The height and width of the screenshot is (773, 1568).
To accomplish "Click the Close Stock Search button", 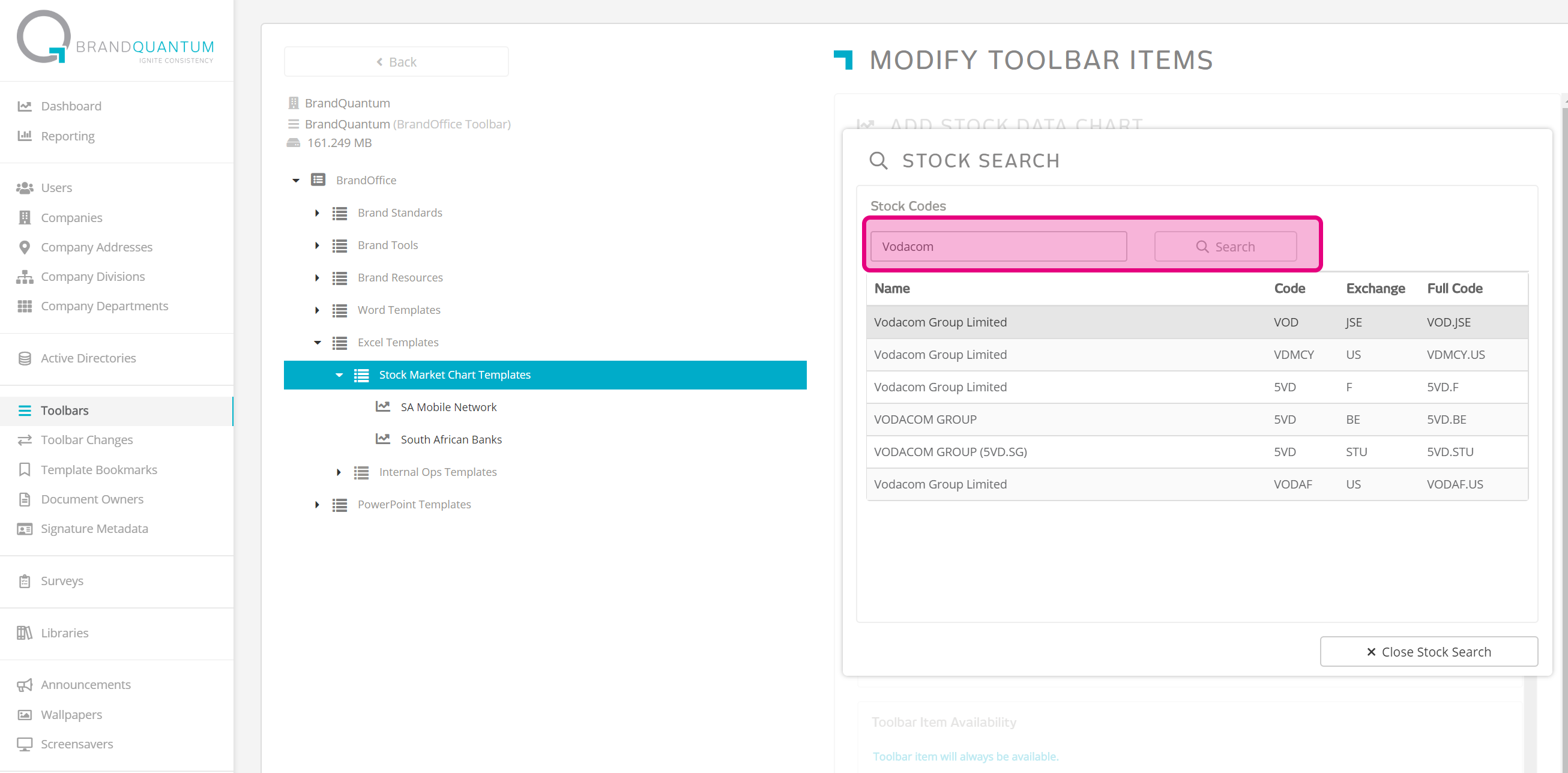I will coord(1428,652).
